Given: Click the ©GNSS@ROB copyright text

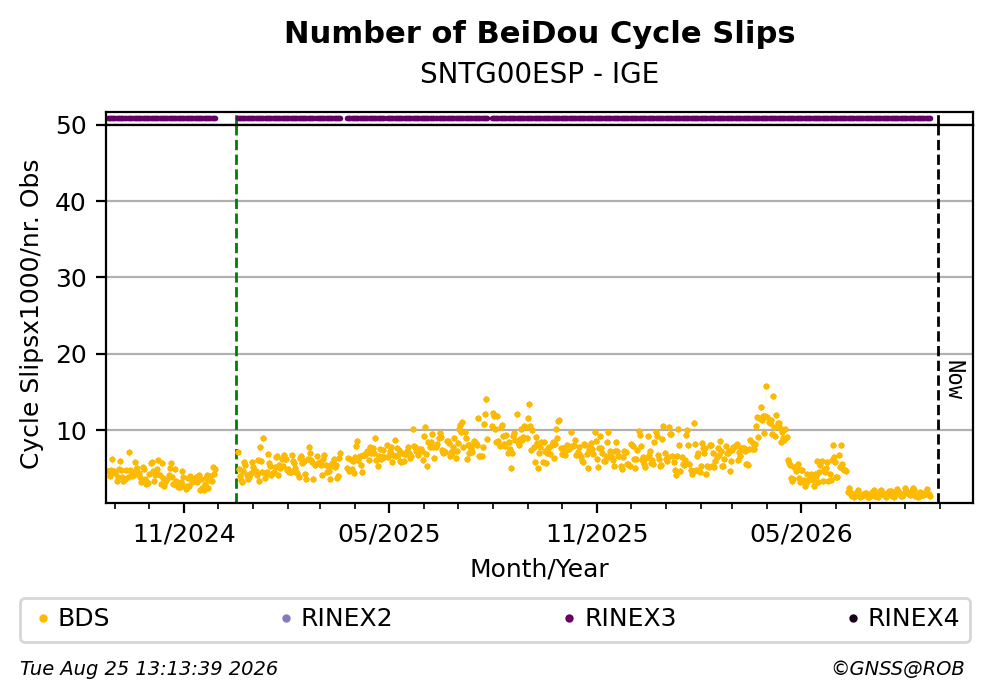Looking at the screenshot, I should pyautogui.click(x=898, y=669).
